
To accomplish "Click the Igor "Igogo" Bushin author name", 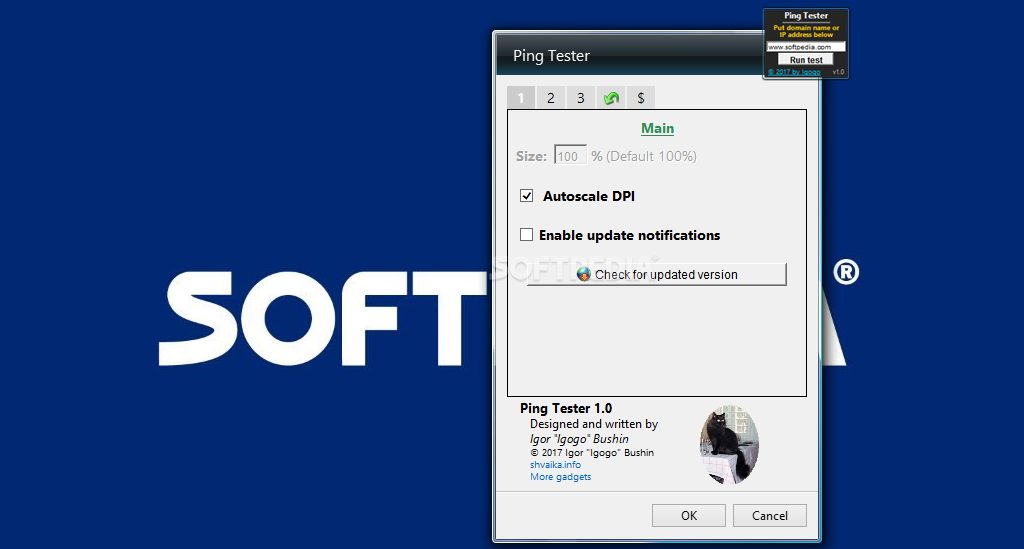I will (x=579, y=439).
